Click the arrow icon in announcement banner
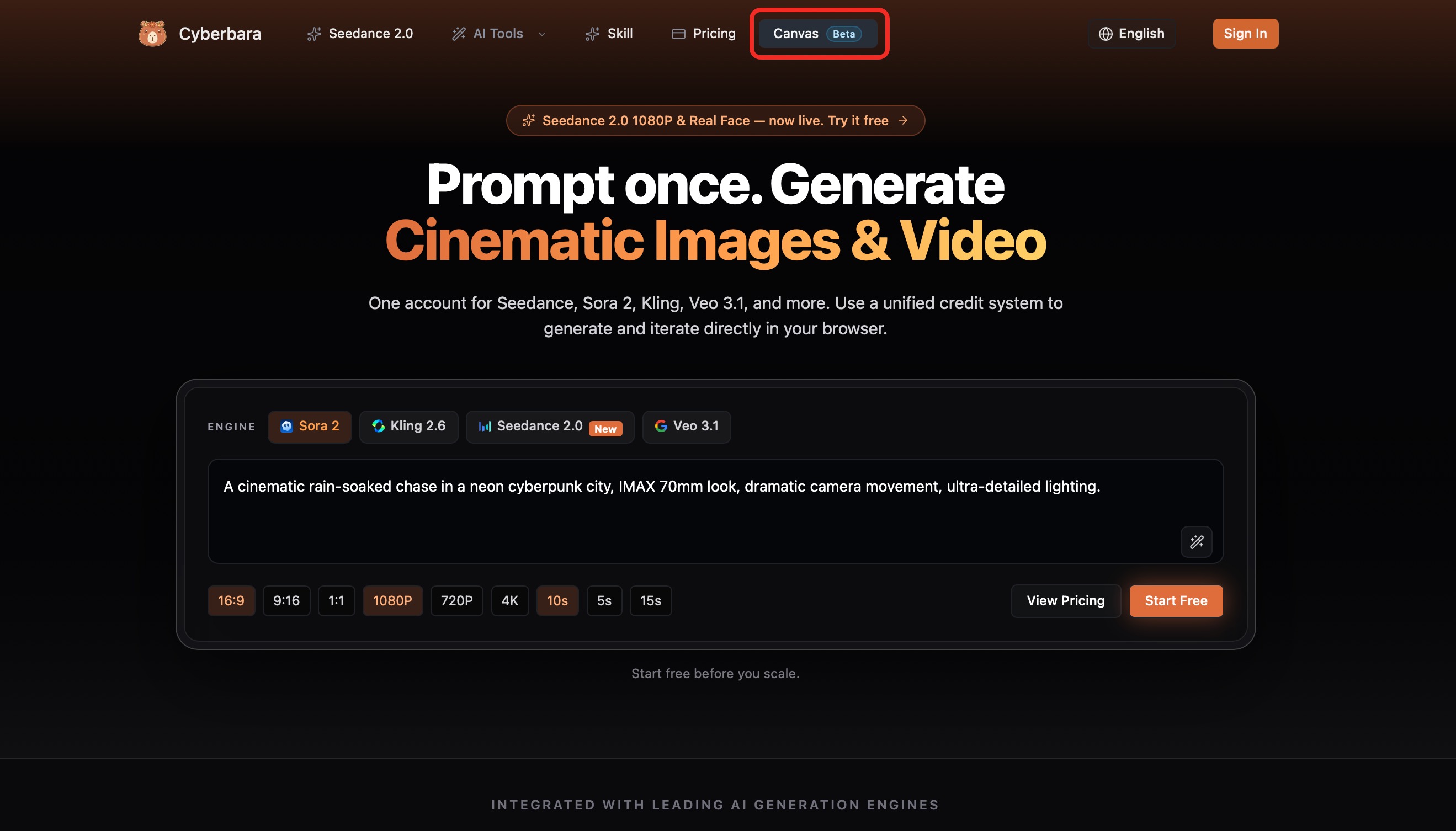The width and height of the screenshot is (1456, 831). coord(903,120)
